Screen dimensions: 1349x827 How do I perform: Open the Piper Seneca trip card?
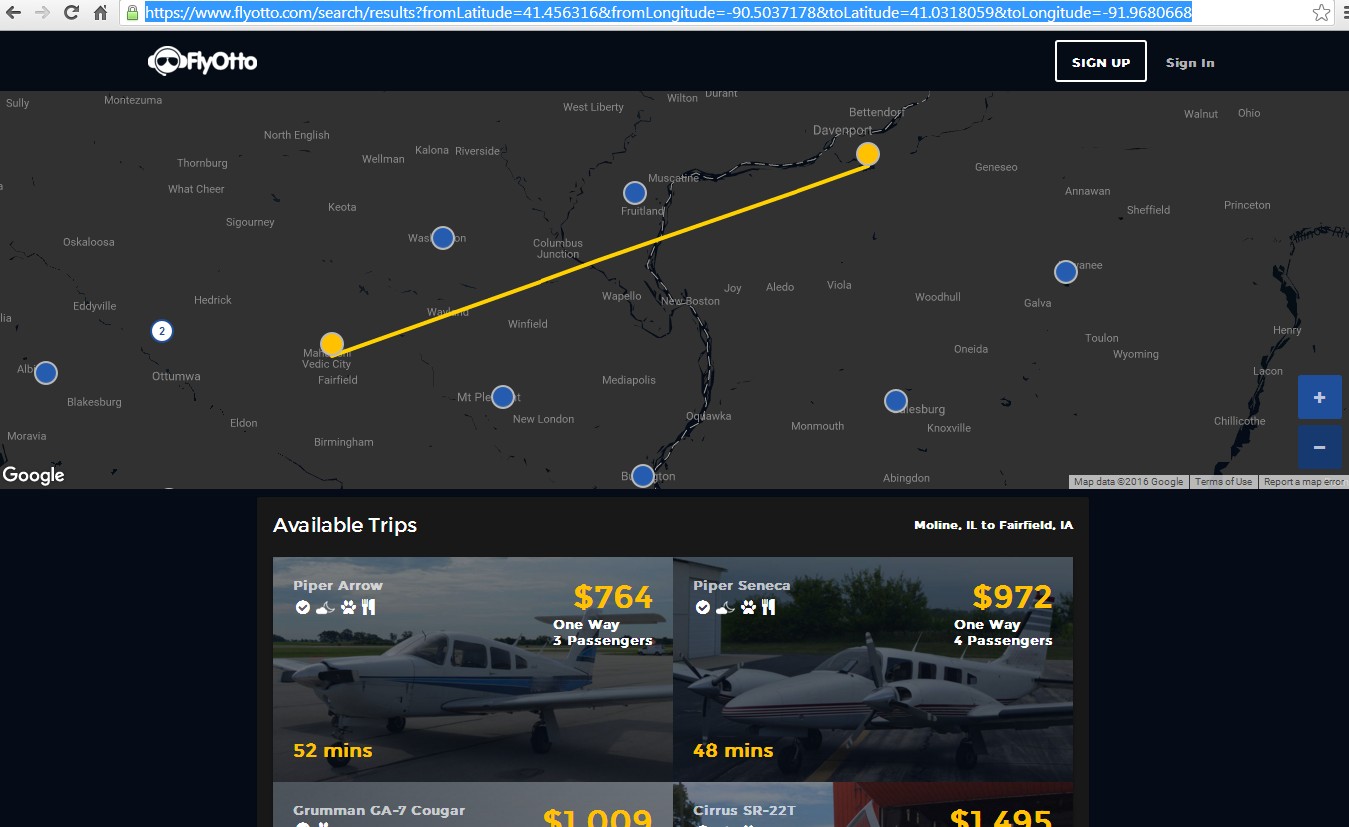873,669
